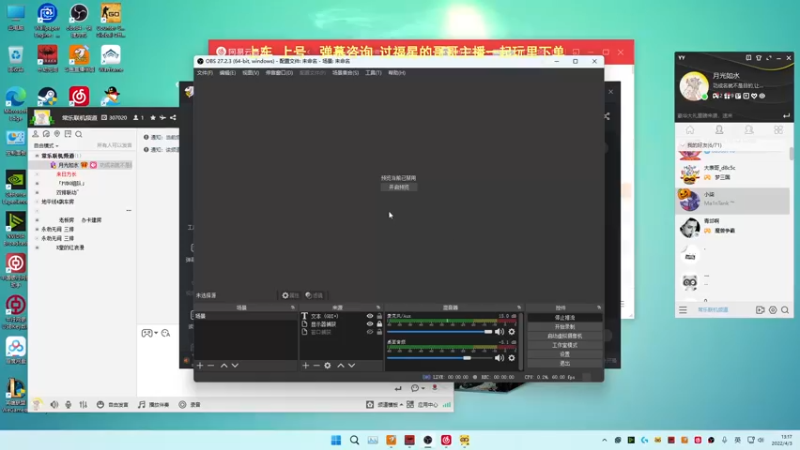Select the 场景 entry in Scenes list
Viewport: 800px width, 450px height.
tap(245, 316)
